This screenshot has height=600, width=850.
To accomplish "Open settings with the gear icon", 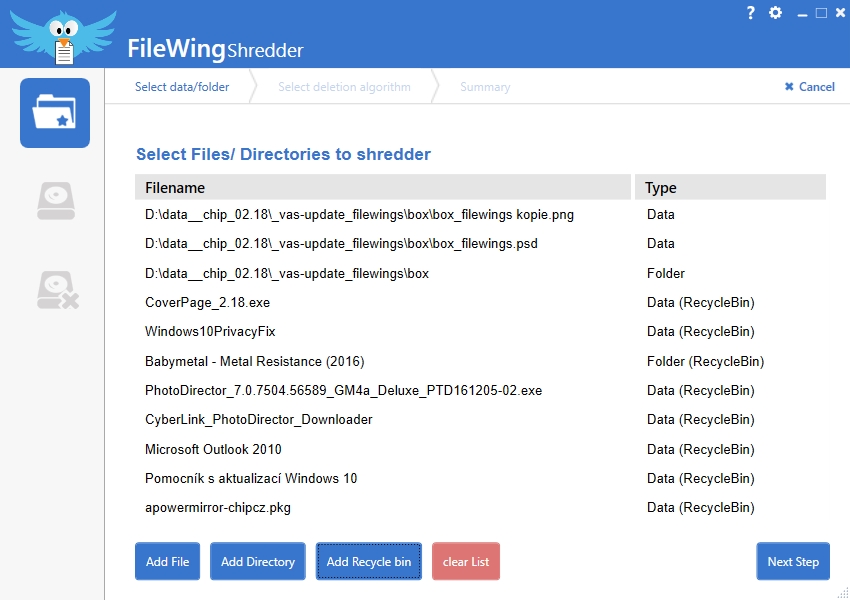I will [775, 13].
